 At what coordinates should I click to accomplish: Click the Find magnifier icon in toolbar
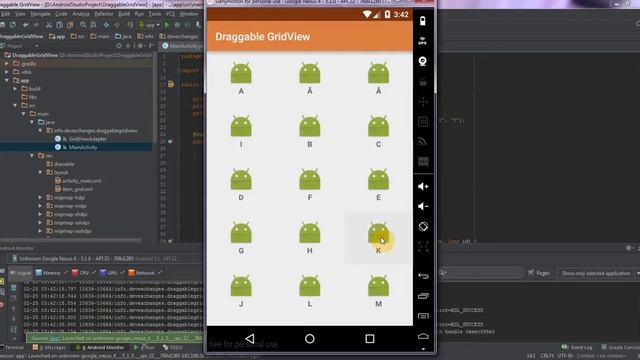tap(83, 25)
